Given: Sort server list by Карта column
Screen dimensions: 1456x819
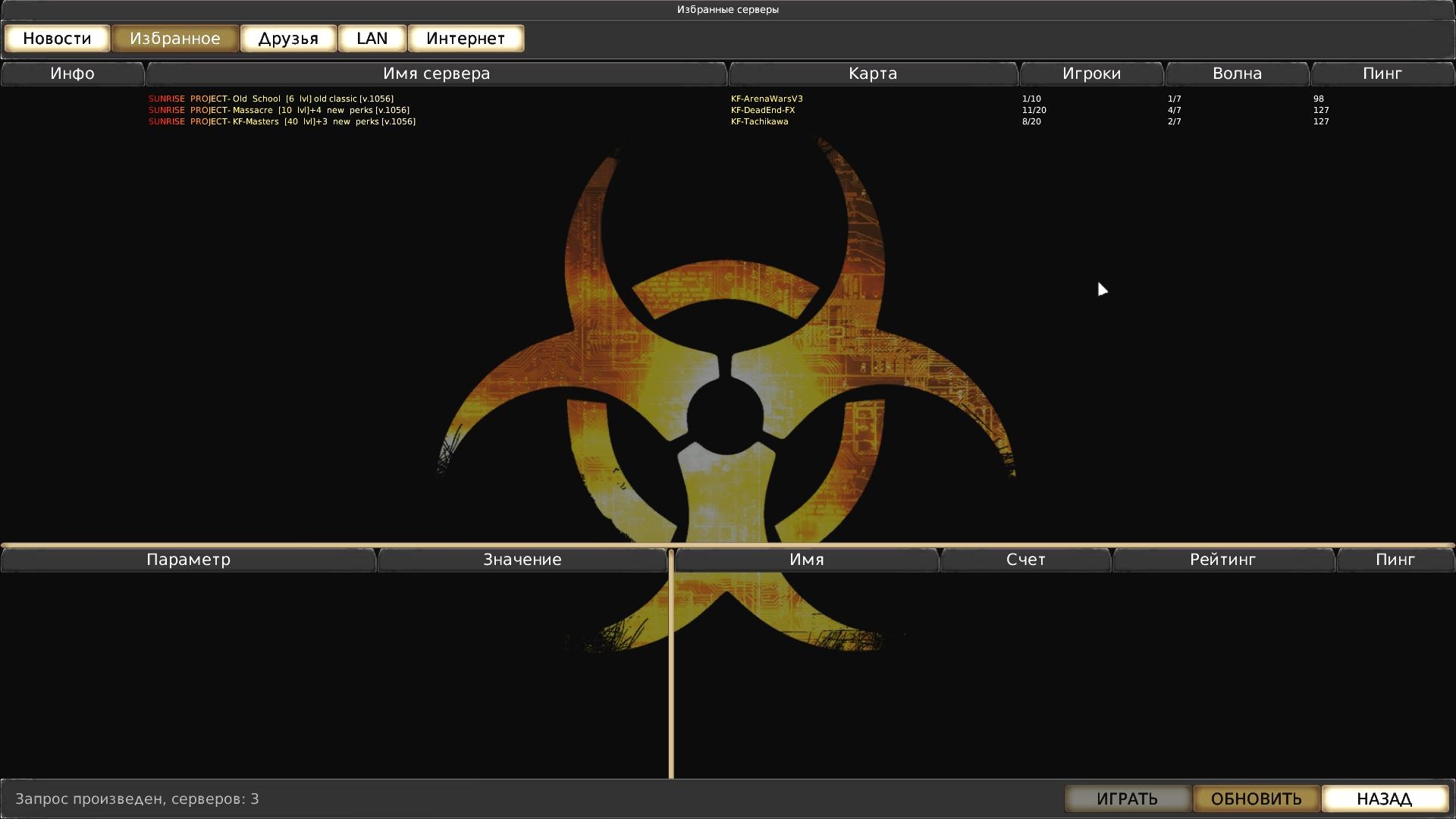Looking at the screenshot, I should coord(872,74).
